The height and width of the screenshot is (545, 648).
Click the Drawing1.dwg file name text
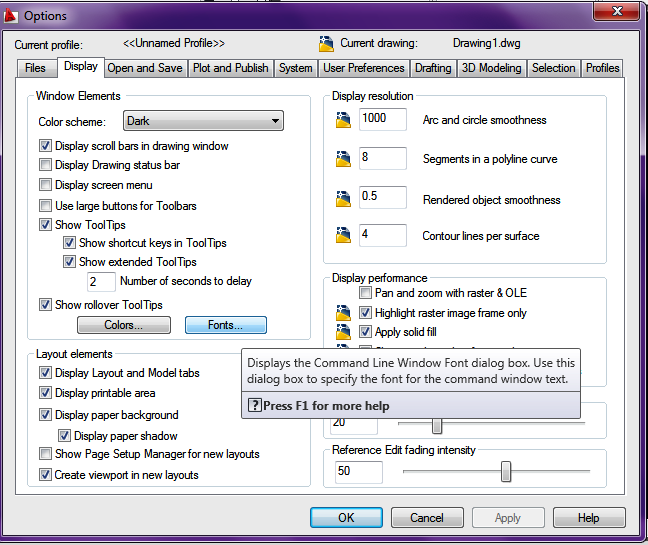coord(486,43)
